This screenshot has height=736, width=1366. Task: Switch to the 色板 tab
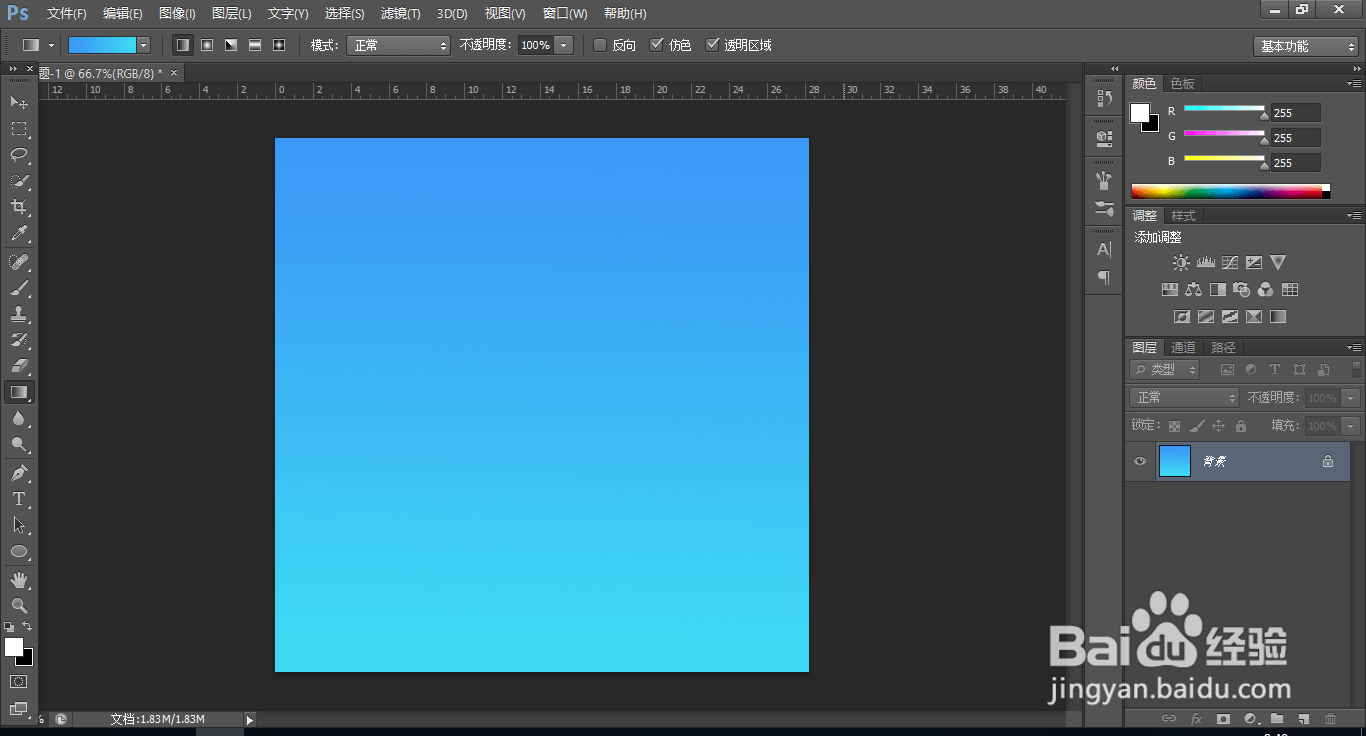pos(1183,84)
